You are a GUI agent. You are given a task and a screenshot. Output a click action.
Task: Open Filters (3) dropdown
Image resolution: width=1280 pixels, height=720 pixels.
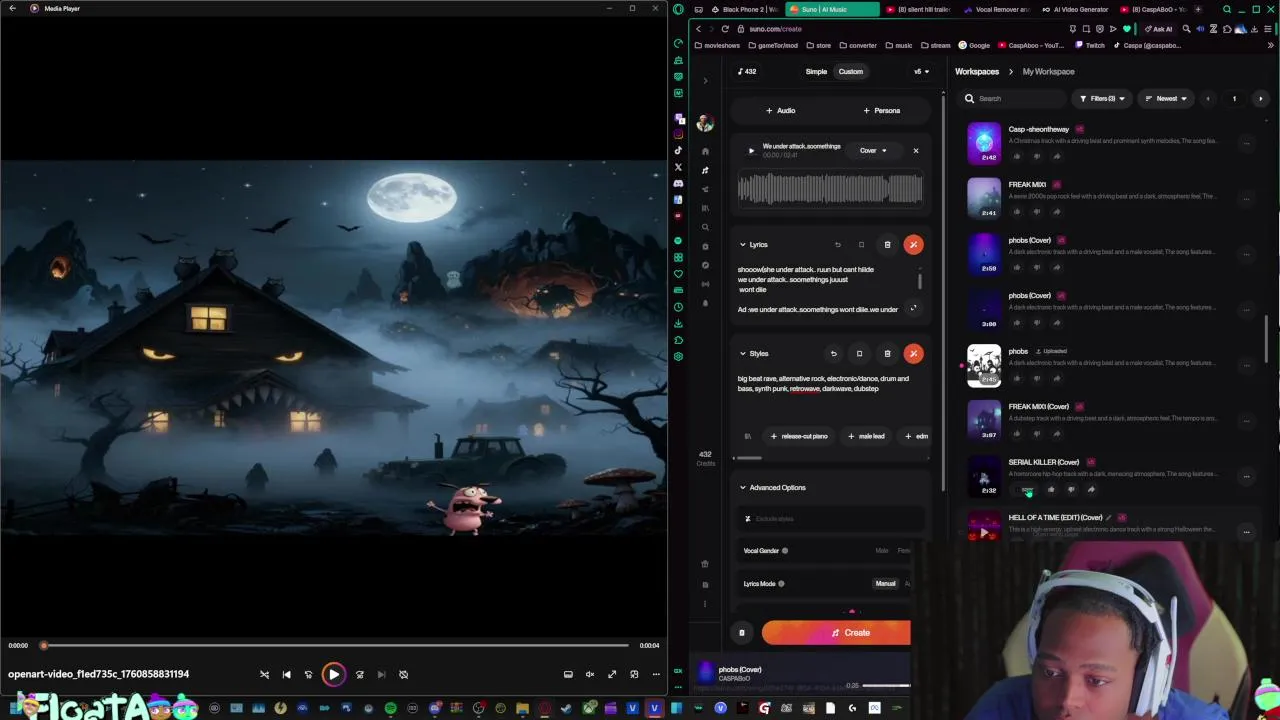tap(1102, 98)
